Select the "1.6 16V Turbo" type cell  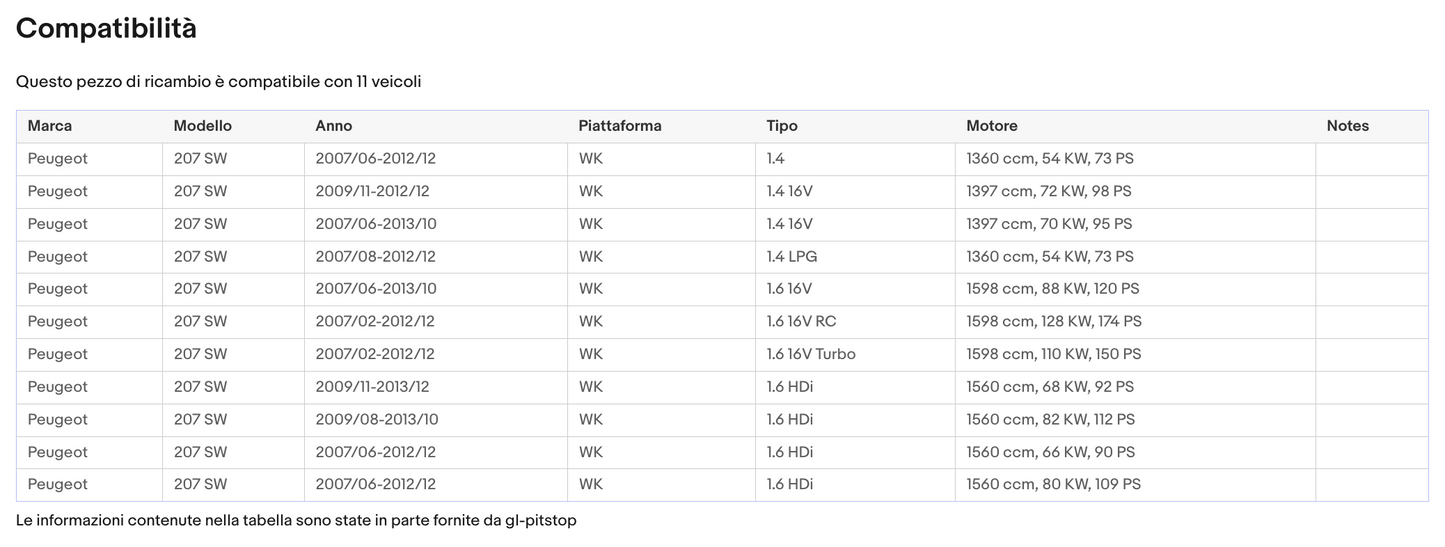pos(811,354)
